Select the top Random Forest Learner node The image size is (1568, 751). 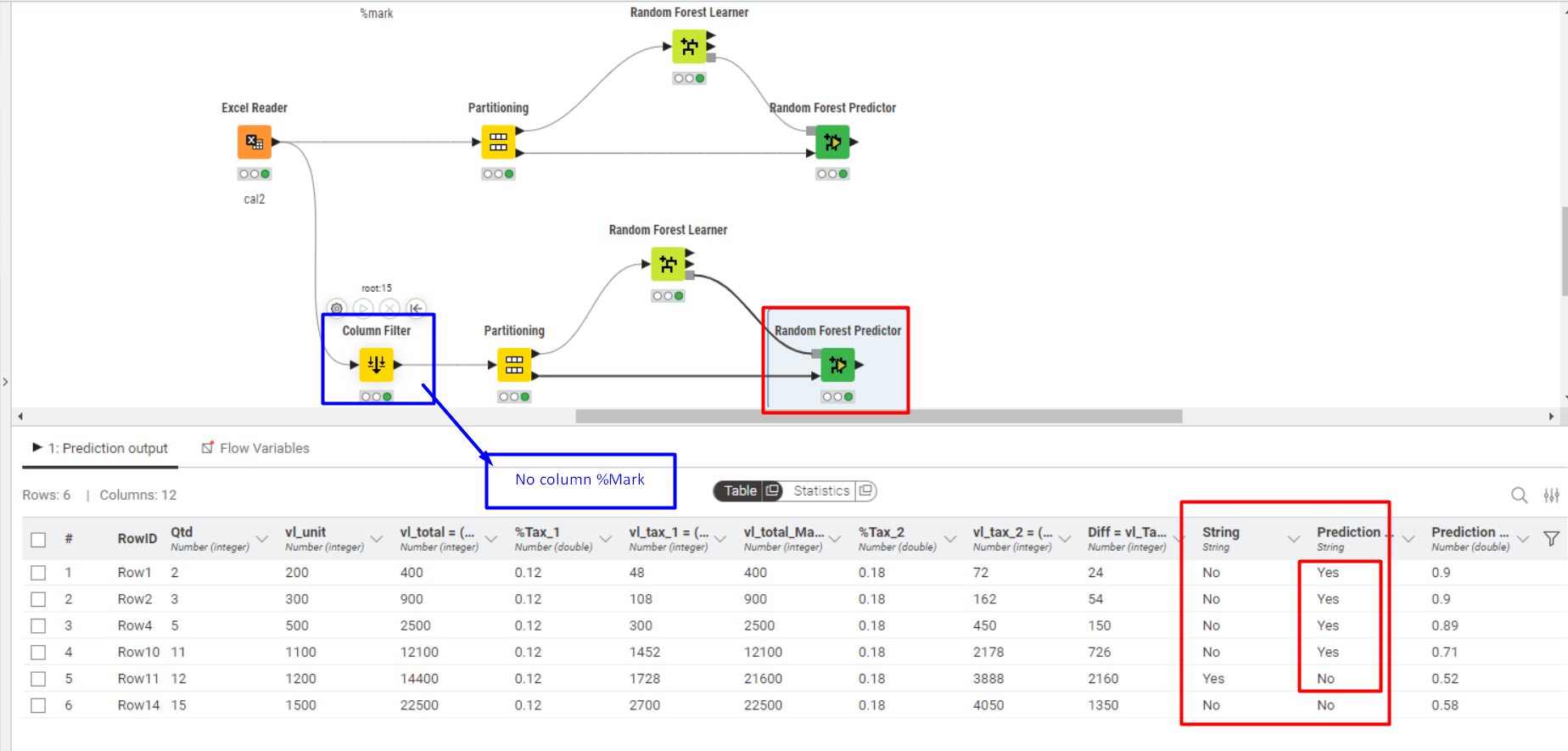point(689,46)
